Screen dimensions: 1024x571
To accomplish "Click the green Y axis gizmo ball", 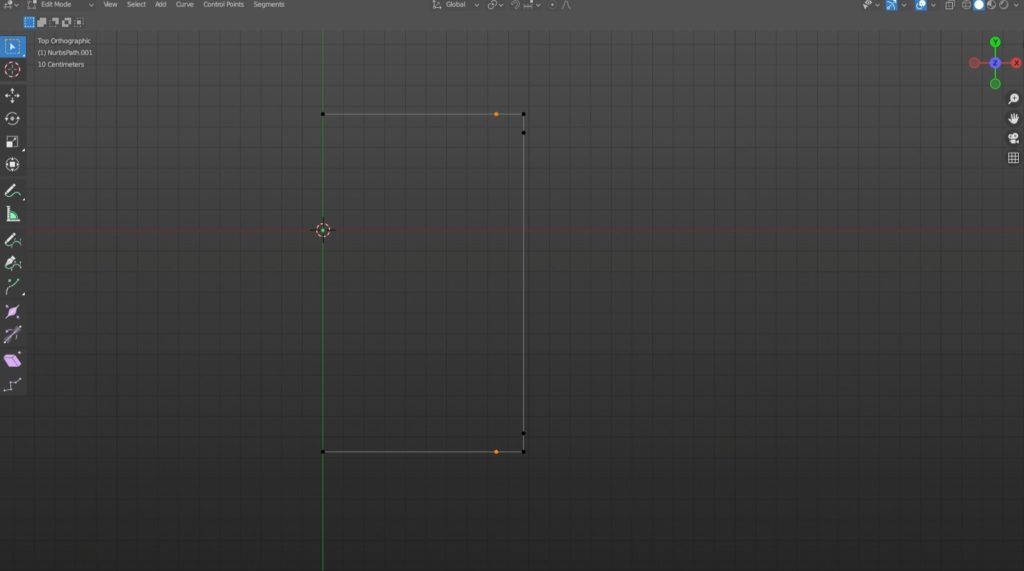I will coord(995,43).
